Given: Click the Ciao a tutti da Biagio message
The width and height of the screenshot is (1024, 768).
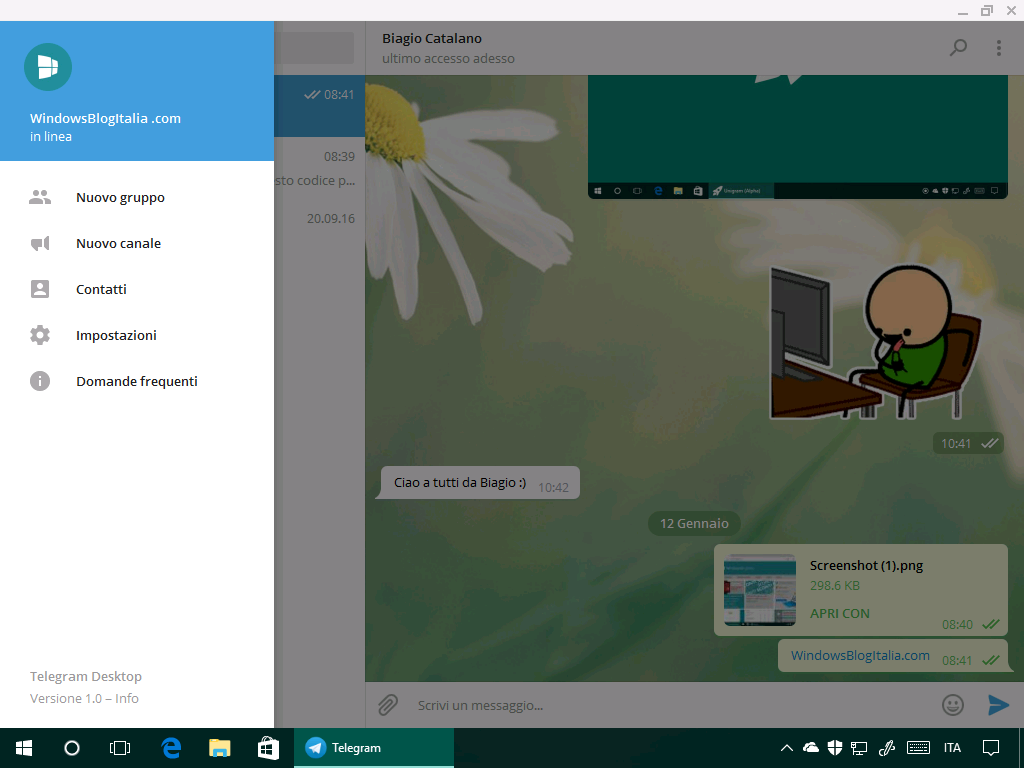Looking at the screenshot, I should [478, 483].
